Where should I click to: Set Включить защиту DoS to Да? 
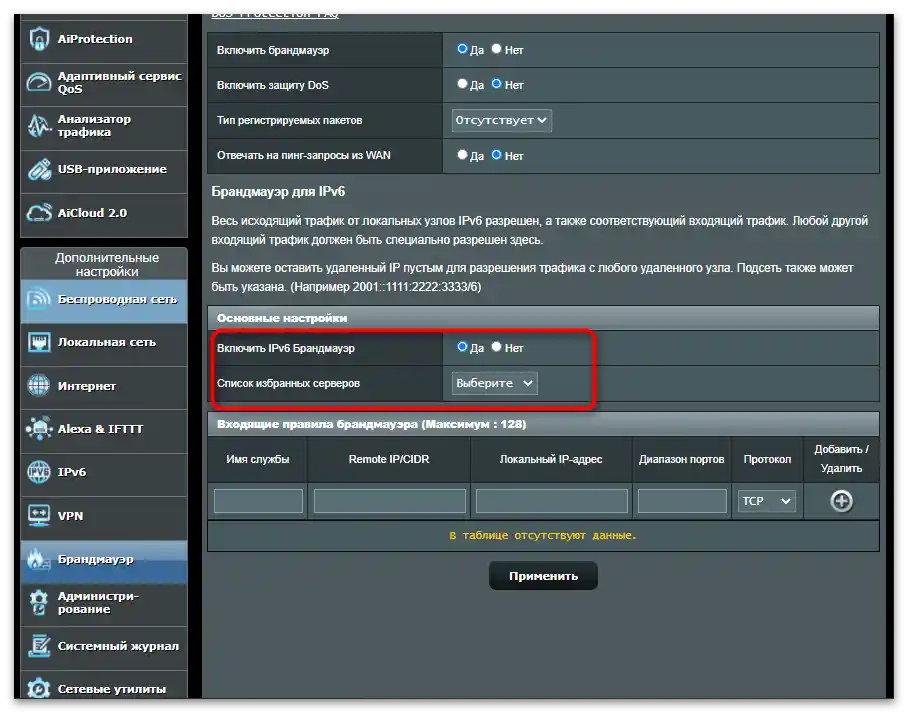point(462,84)
